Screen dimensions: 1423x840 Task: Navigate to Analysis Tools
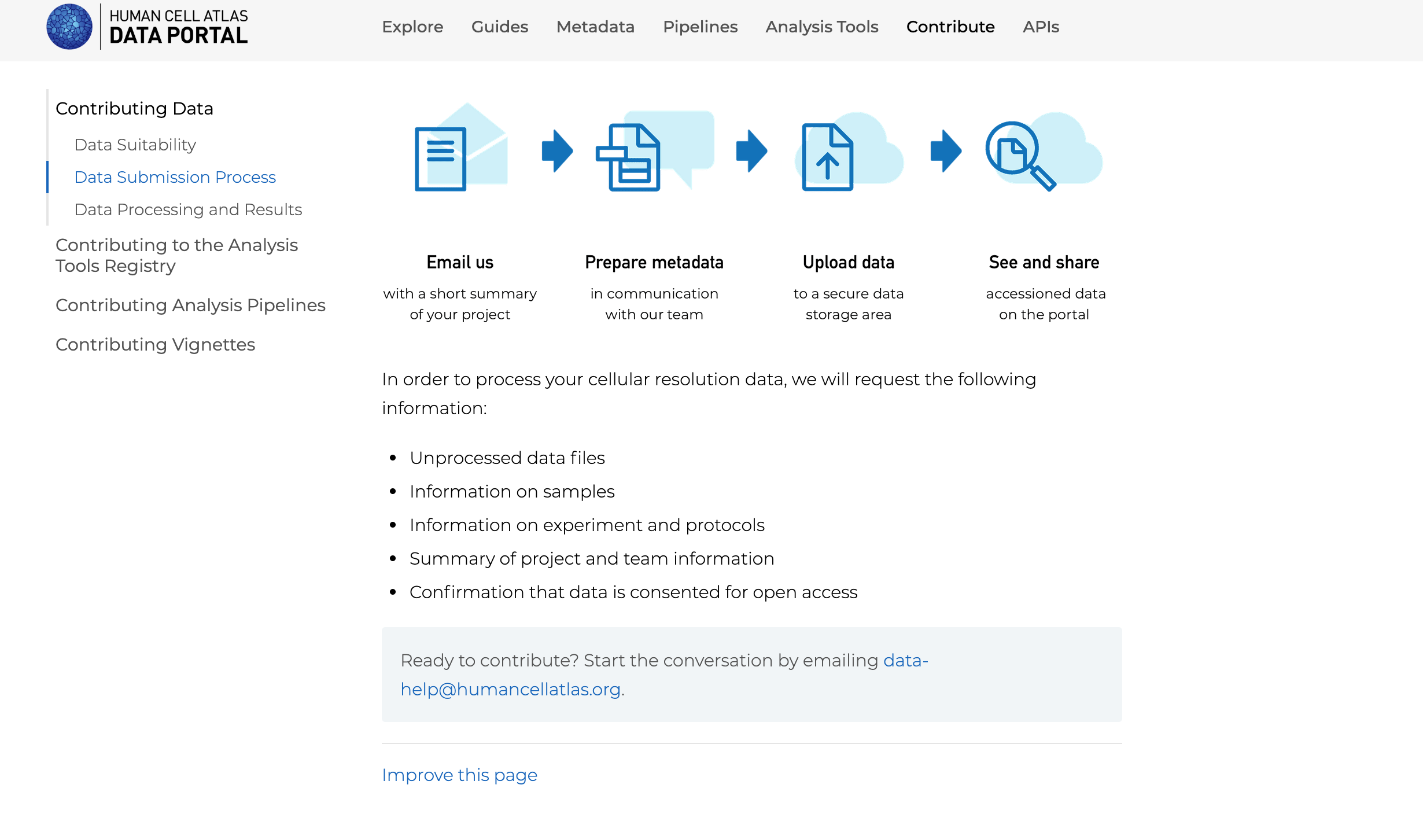(x=821, y=27)
